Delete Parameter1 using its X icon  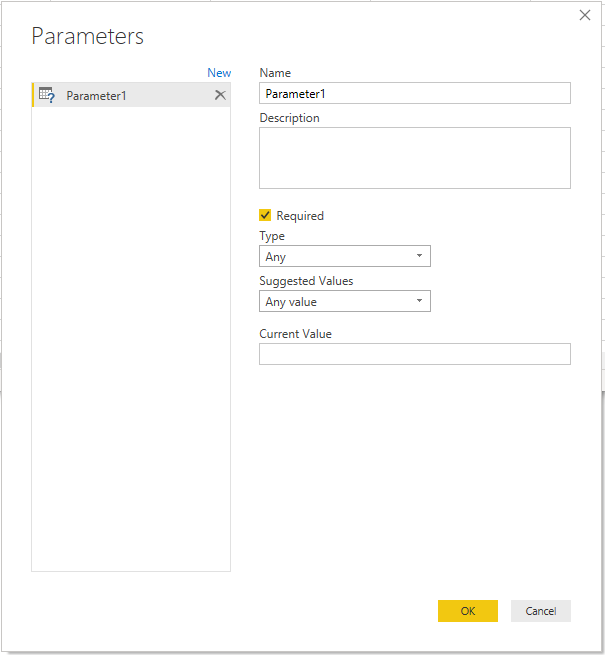(220, 95)
